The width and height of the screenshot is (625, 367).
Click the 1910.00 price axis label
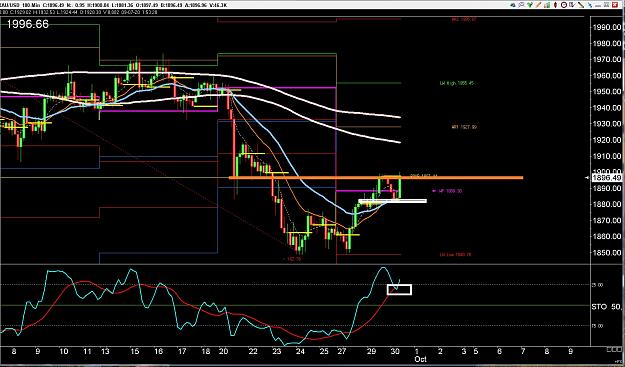606,156
